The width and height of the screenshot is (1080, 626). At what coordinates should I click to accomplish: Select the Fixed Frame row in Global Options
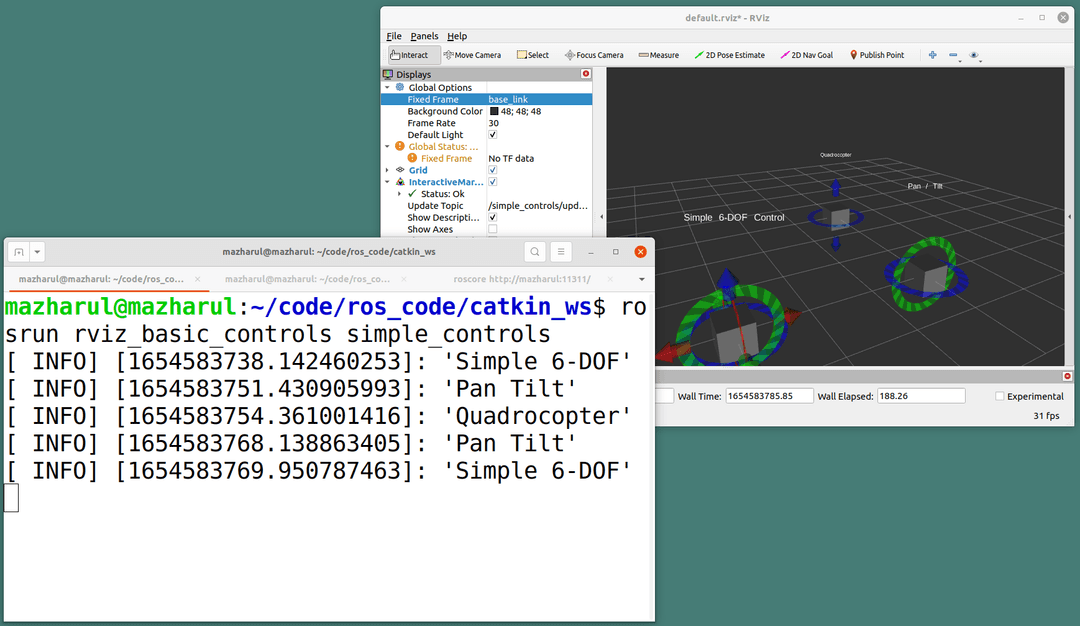pyautogui.click(x=486, y=99)
